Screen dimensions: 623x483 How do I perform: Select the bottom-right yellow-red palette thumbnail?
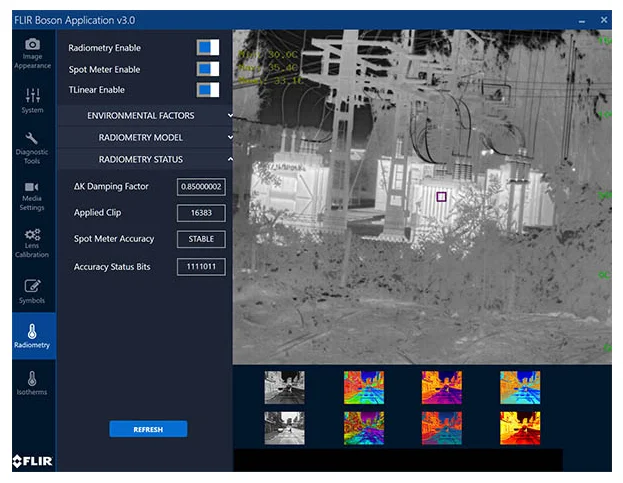click(x=519, y=428)
